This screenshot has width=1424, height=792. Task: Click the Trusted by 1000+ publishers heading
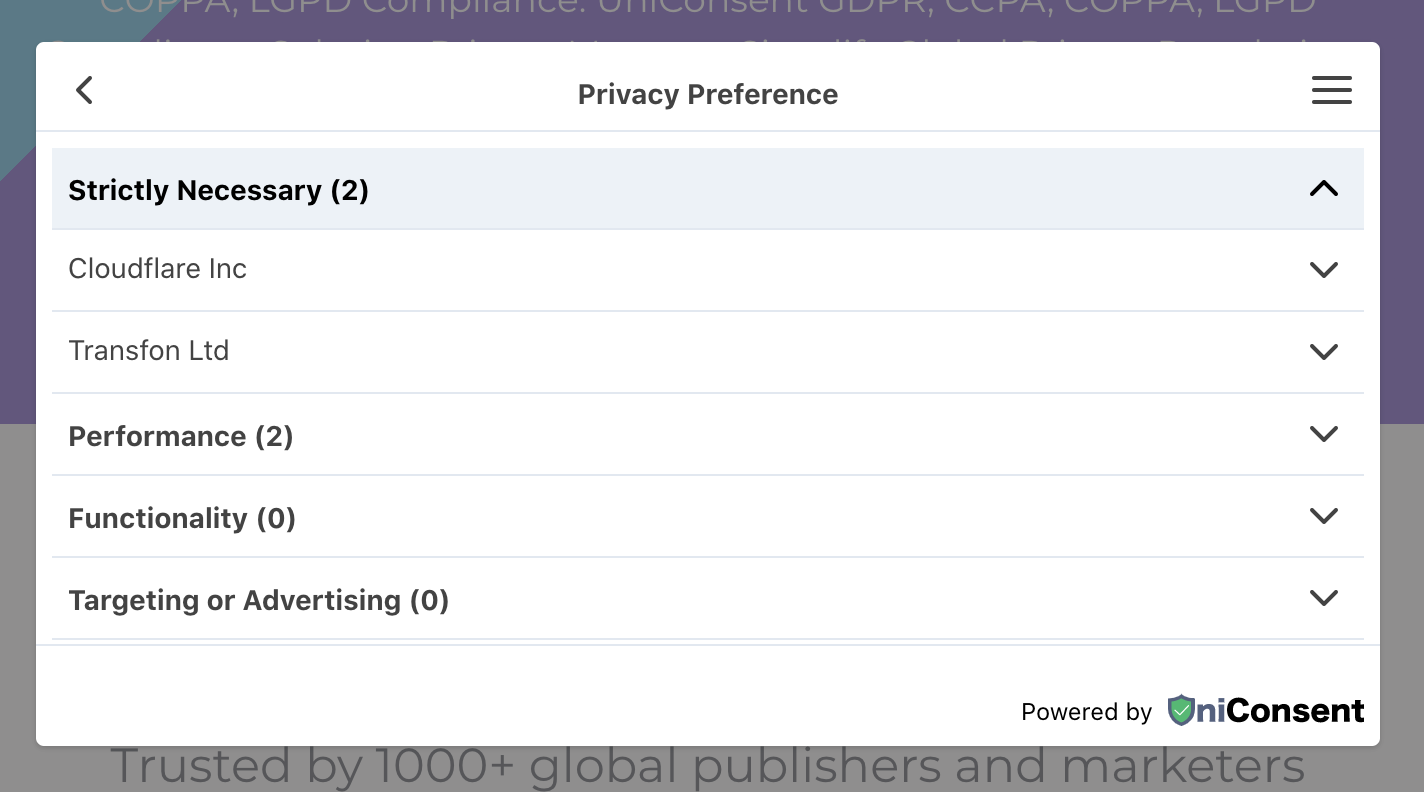pos(707,768)
